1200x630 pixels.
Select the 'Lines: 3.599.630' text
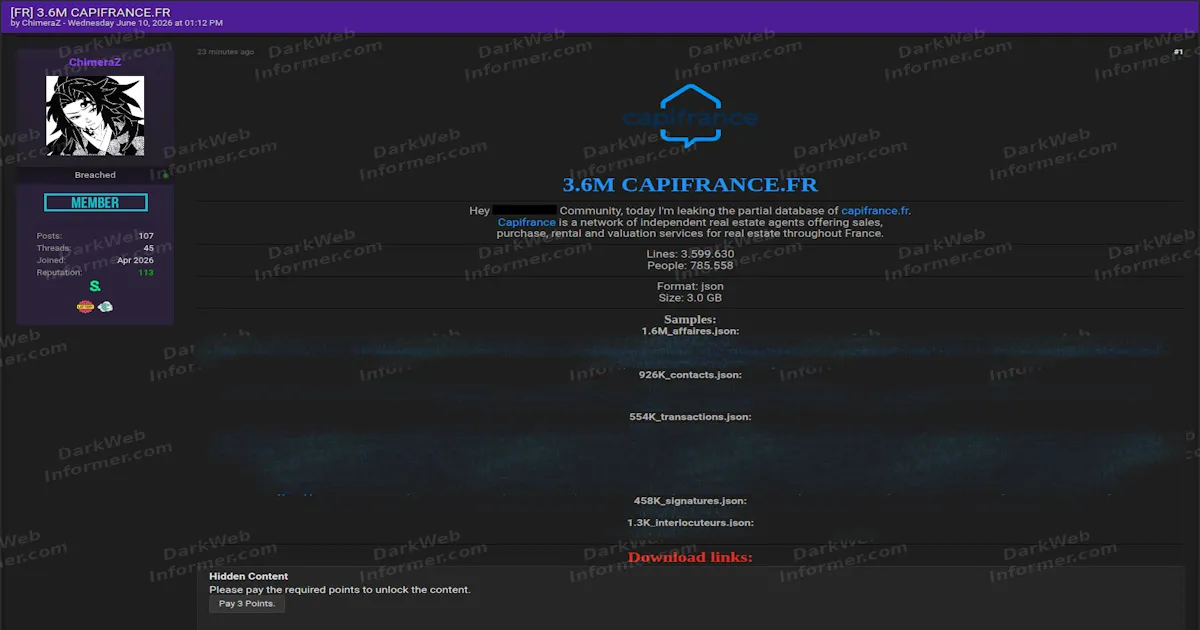pyautogui.click(x=690, y=255)
